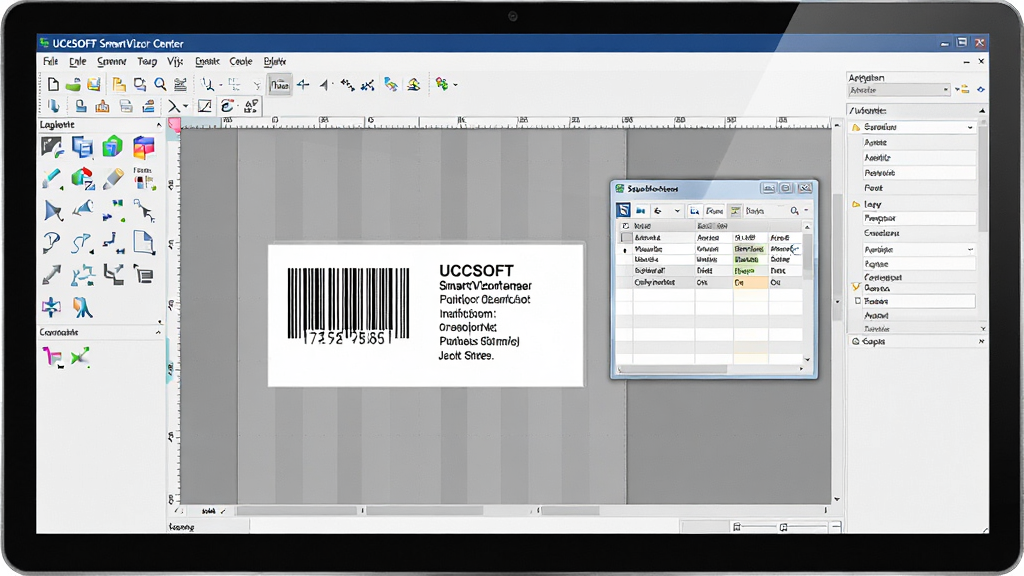
Task: Tick the checkbox beside 'Foces' in the right panel
Action: coord(857,301)
